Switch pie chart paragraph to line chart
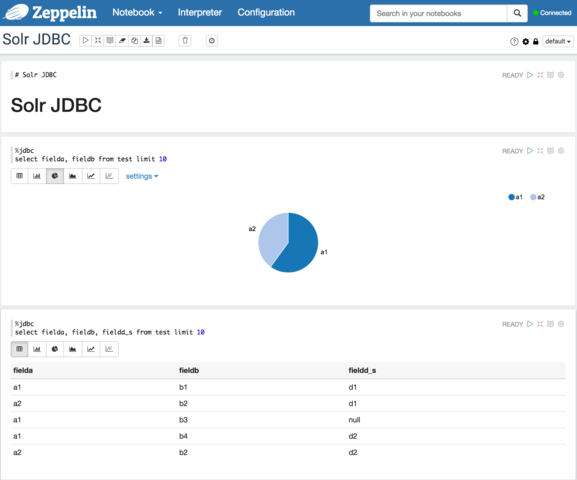 pyautogui.click(x=91, y=176)
